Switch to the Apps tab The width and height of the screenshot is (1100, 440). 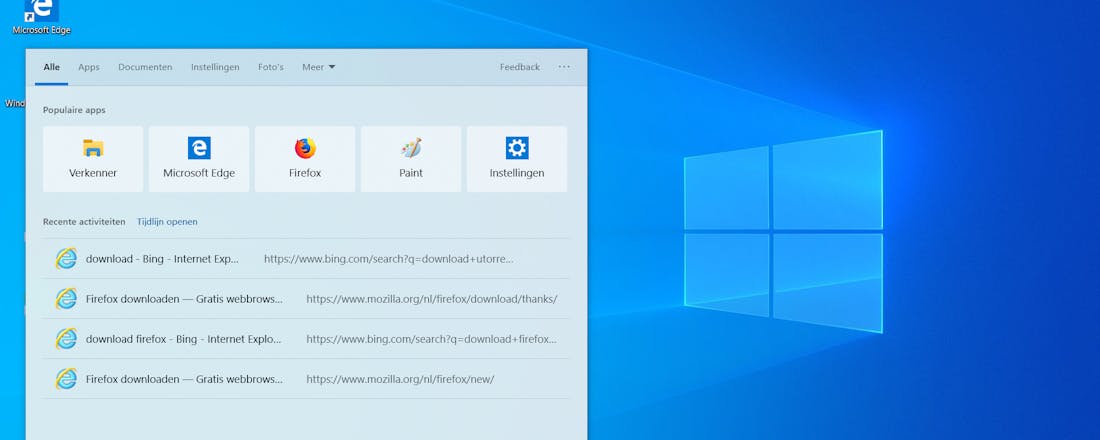coord(88,67)
